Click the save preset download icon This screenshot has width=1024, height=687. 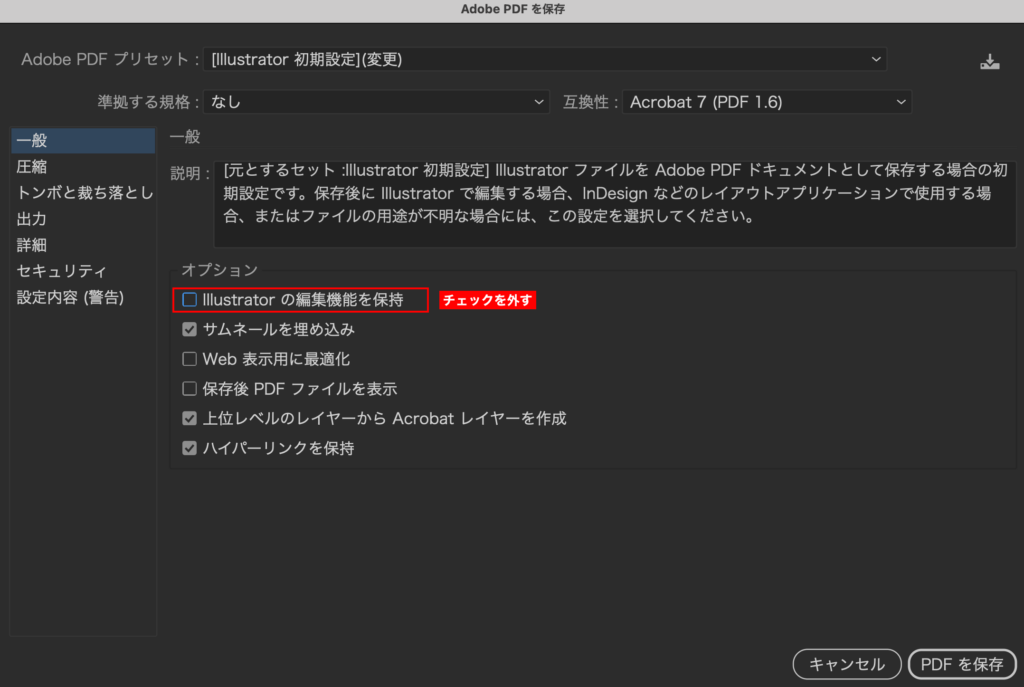pos(989,61)
